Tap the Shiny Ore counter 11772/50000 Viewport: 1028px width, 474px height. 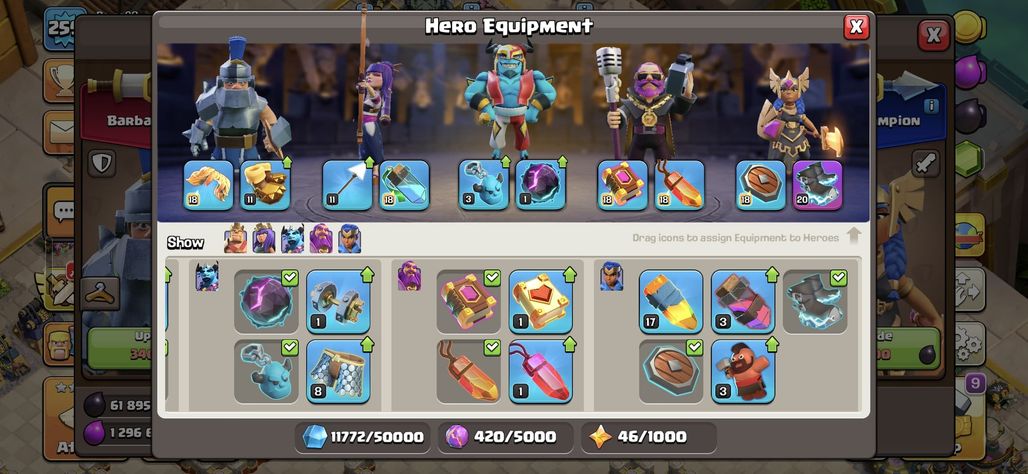pos(363,437)
